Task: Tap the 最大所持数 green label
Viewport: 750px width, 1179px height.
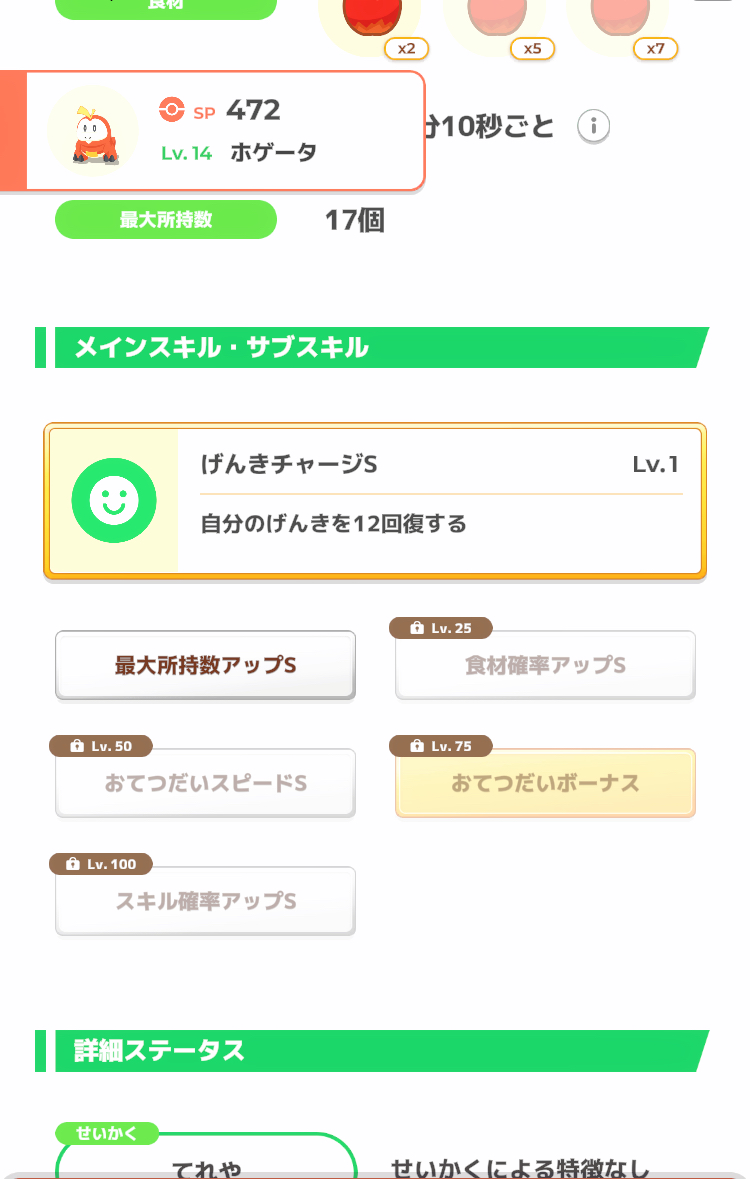Action: click(166, 220)
